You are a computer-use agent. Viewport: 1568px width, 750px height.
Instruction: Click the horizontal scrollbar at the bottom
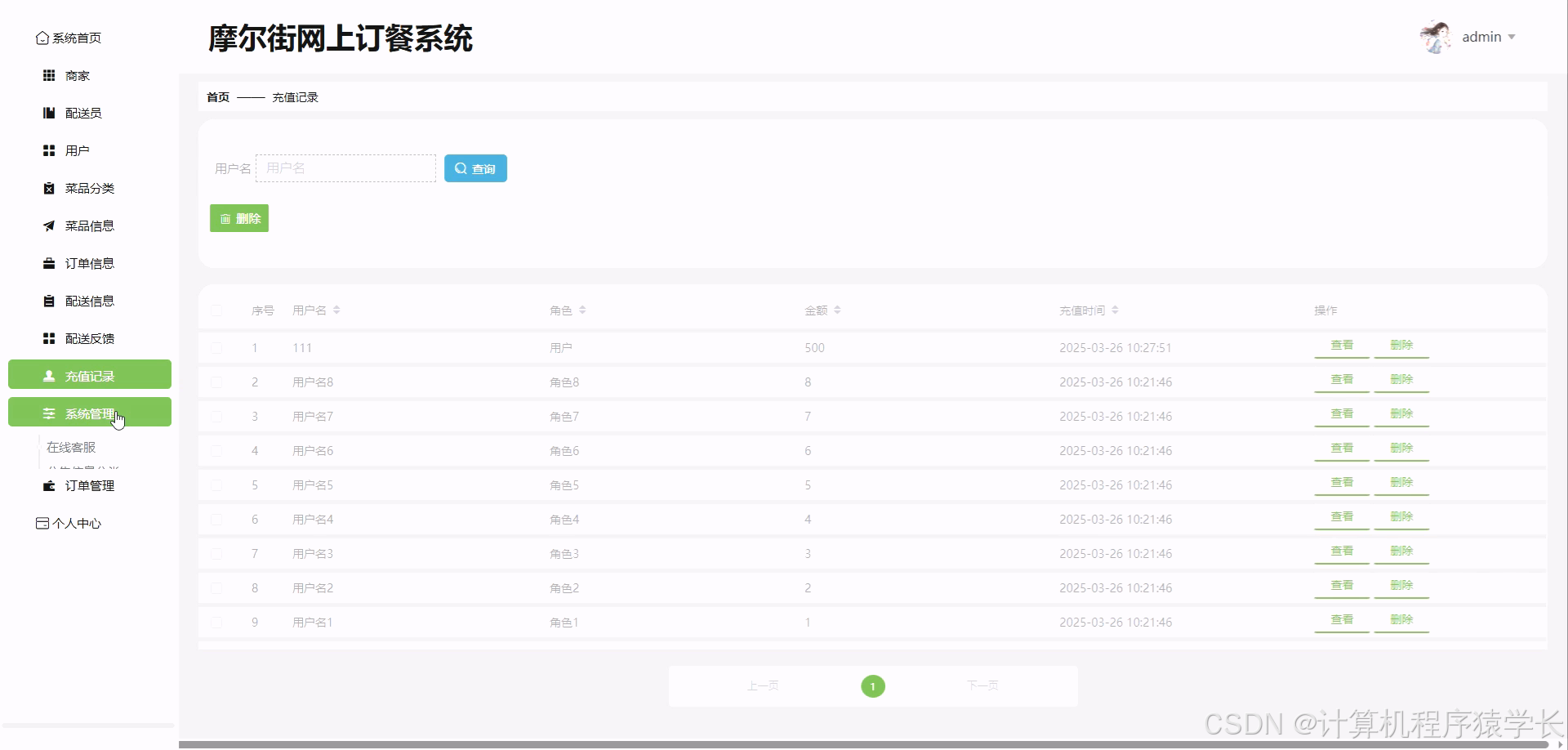tap(863, 744)
